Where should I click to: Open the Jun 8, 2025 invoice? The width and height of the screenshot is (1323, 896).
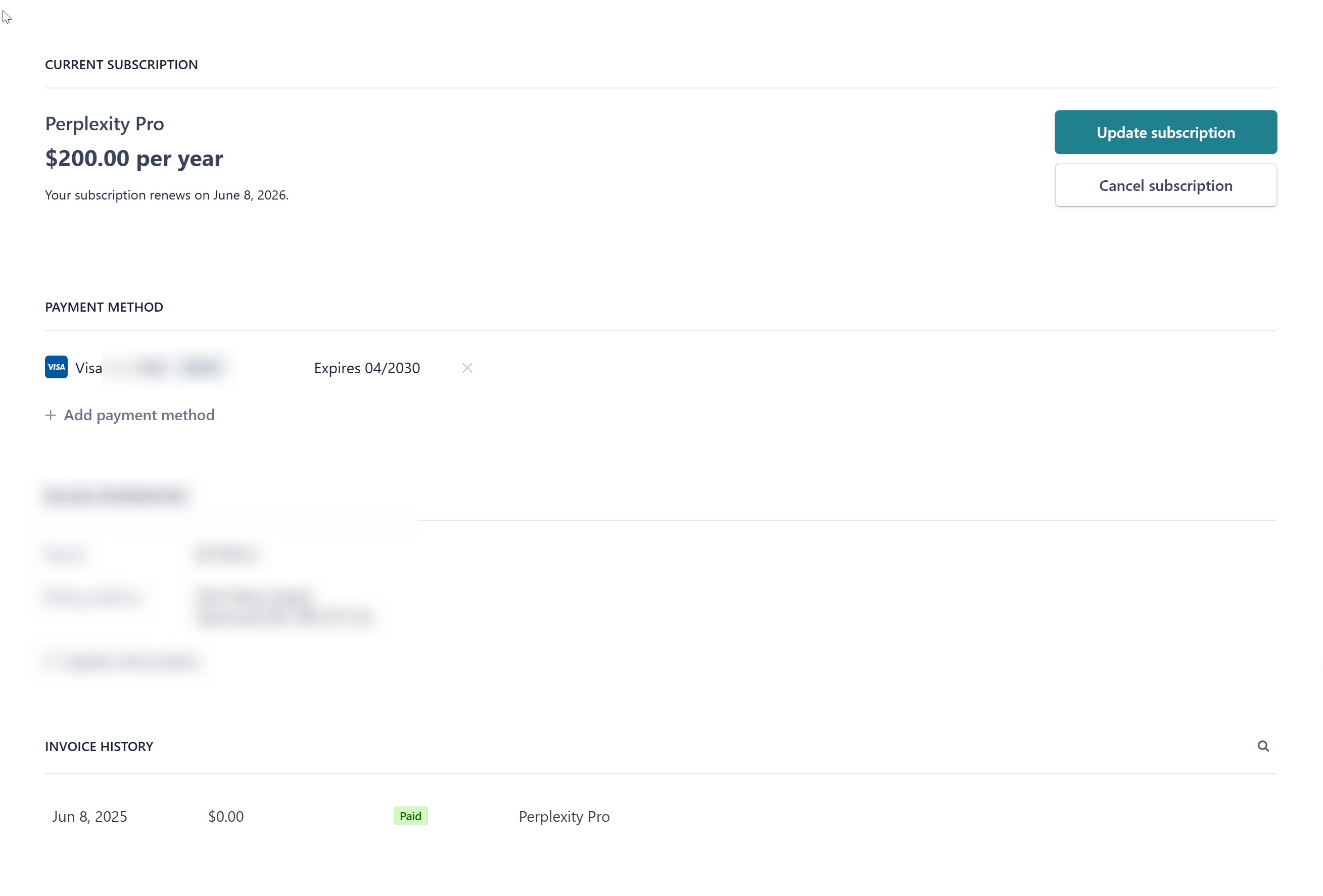coord(90,816)
